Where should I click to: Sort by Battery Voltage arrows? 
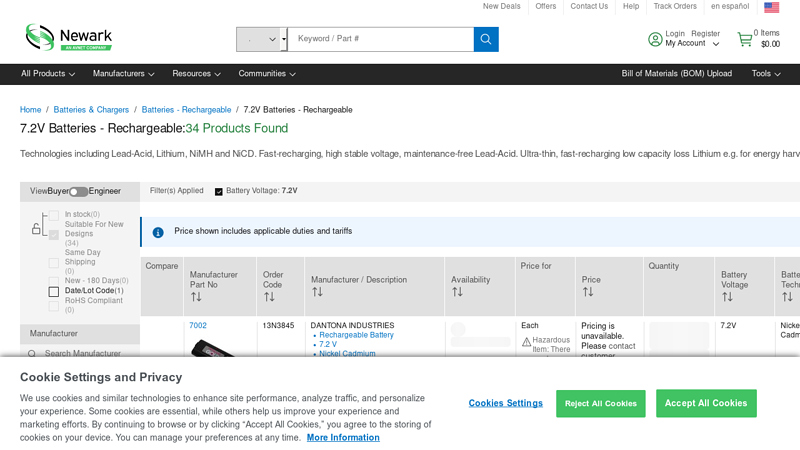pyautogui.click(x=727, y=297)
